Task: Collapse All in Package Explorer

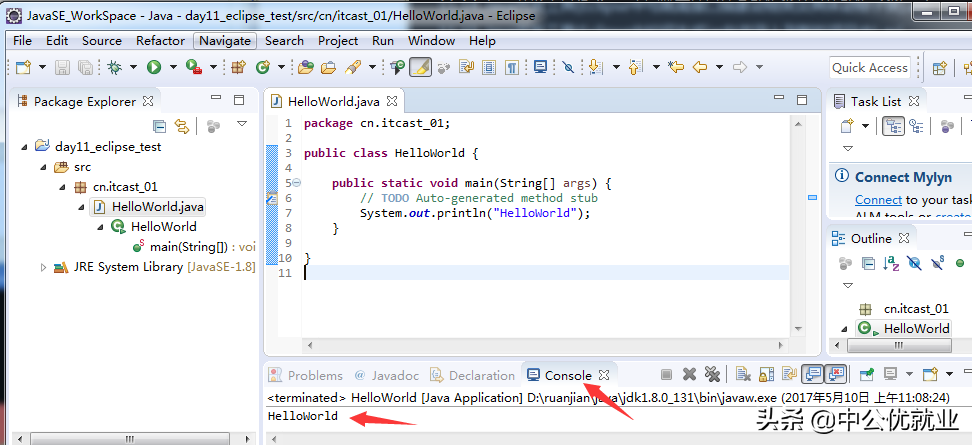Action: pos(159,126)
